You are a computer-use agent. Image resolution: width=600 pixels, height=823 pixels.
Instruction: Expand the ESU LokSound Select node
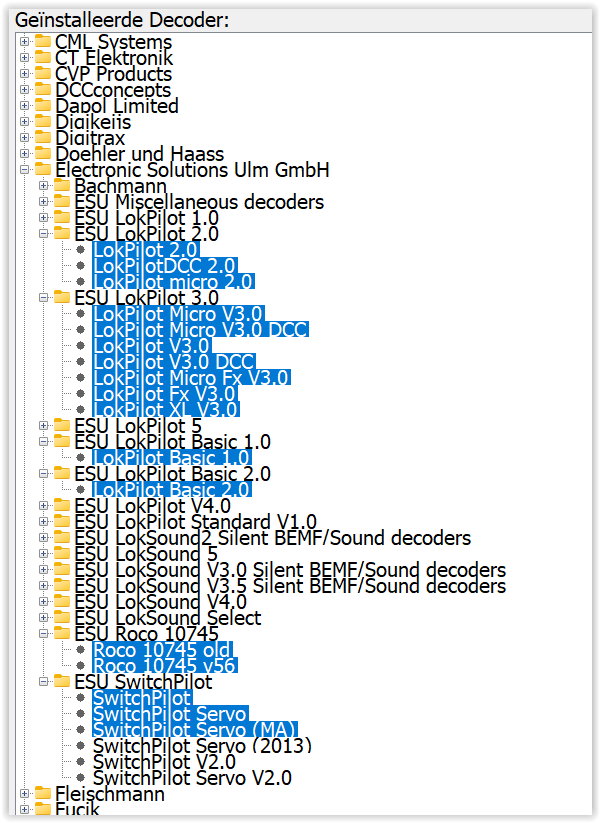(44, 617)
